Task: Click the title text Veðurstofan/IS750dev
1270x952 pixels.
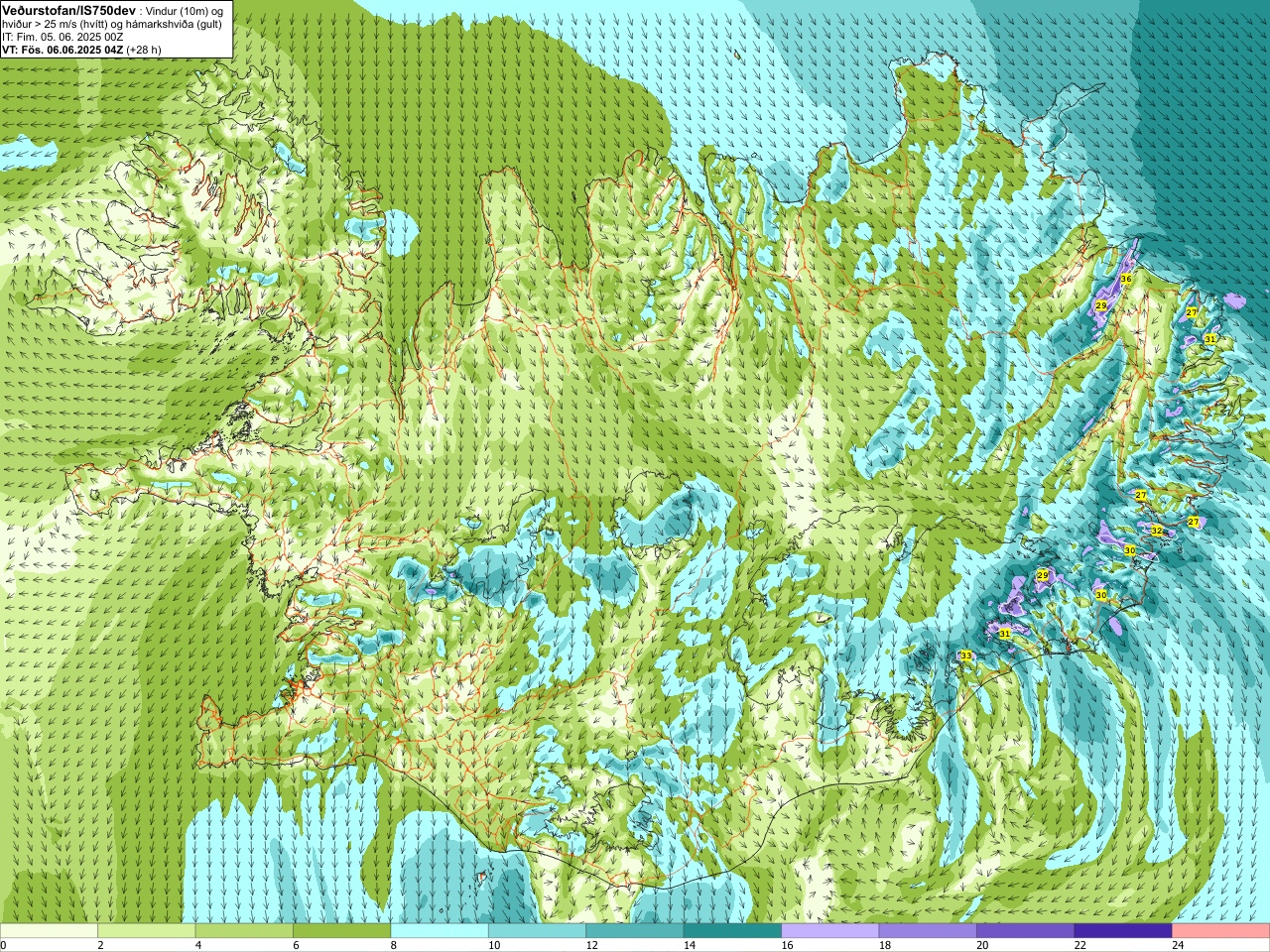Action: 69,11
